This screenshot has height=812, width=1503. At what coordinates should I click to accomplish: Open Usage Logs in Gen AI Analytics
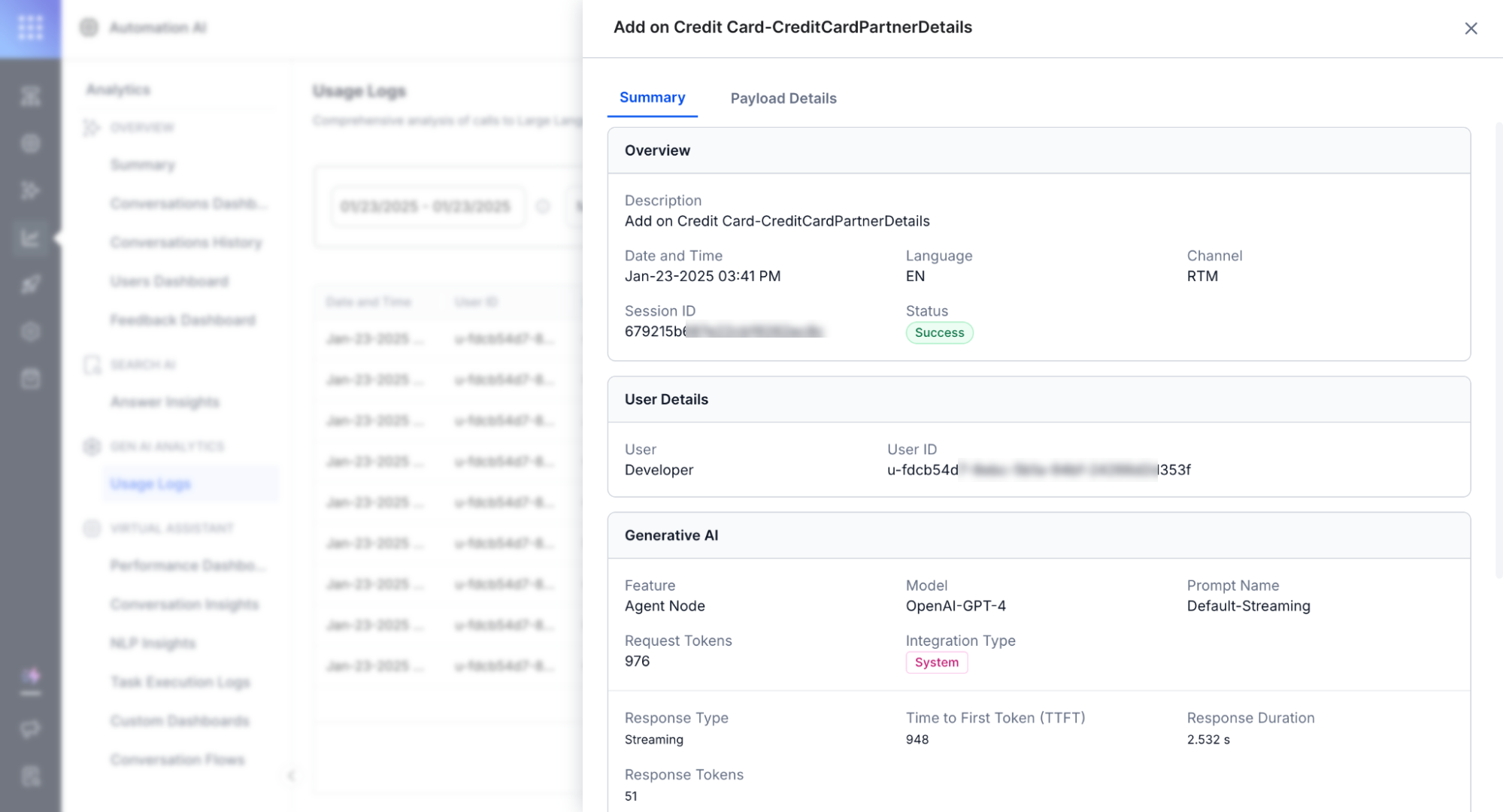[150, 484]
